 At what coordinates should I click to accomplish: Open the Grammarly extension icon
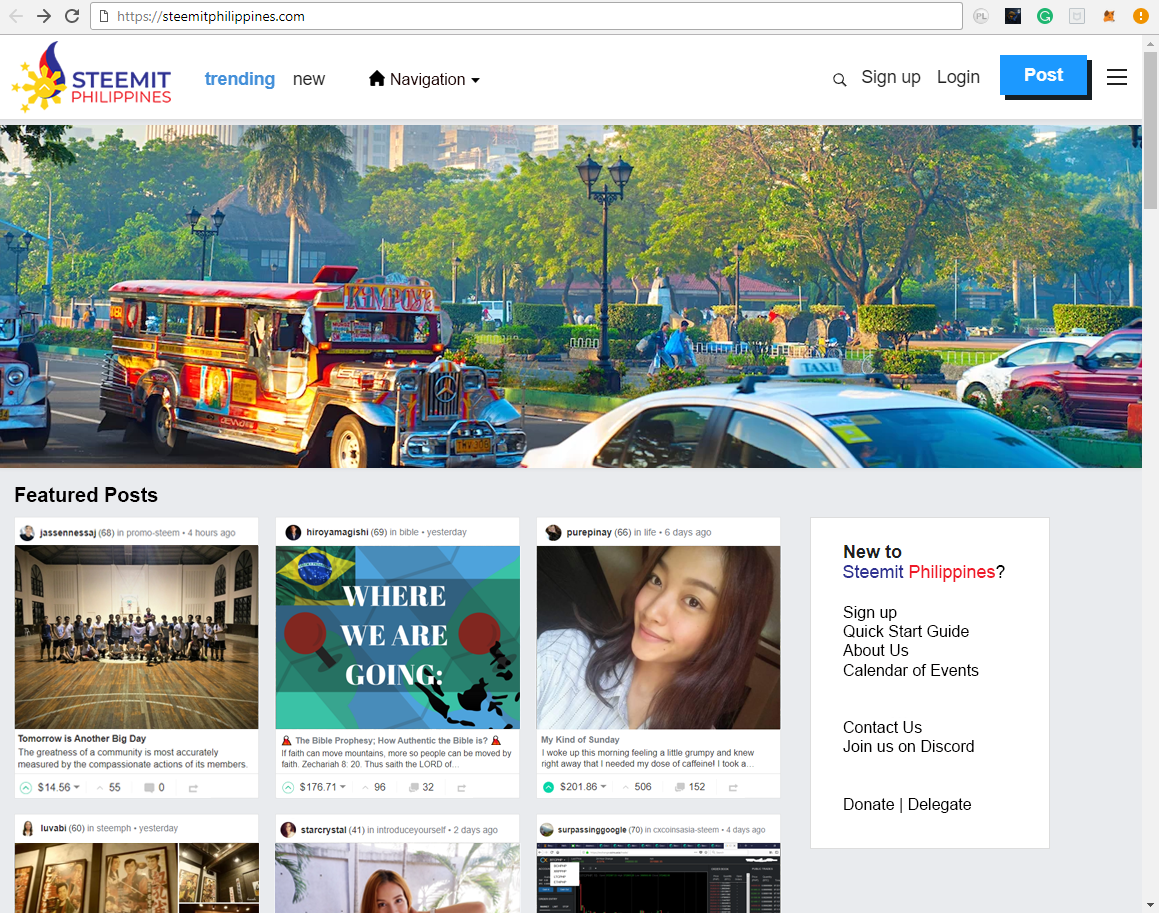click(x=1044, y=16)
